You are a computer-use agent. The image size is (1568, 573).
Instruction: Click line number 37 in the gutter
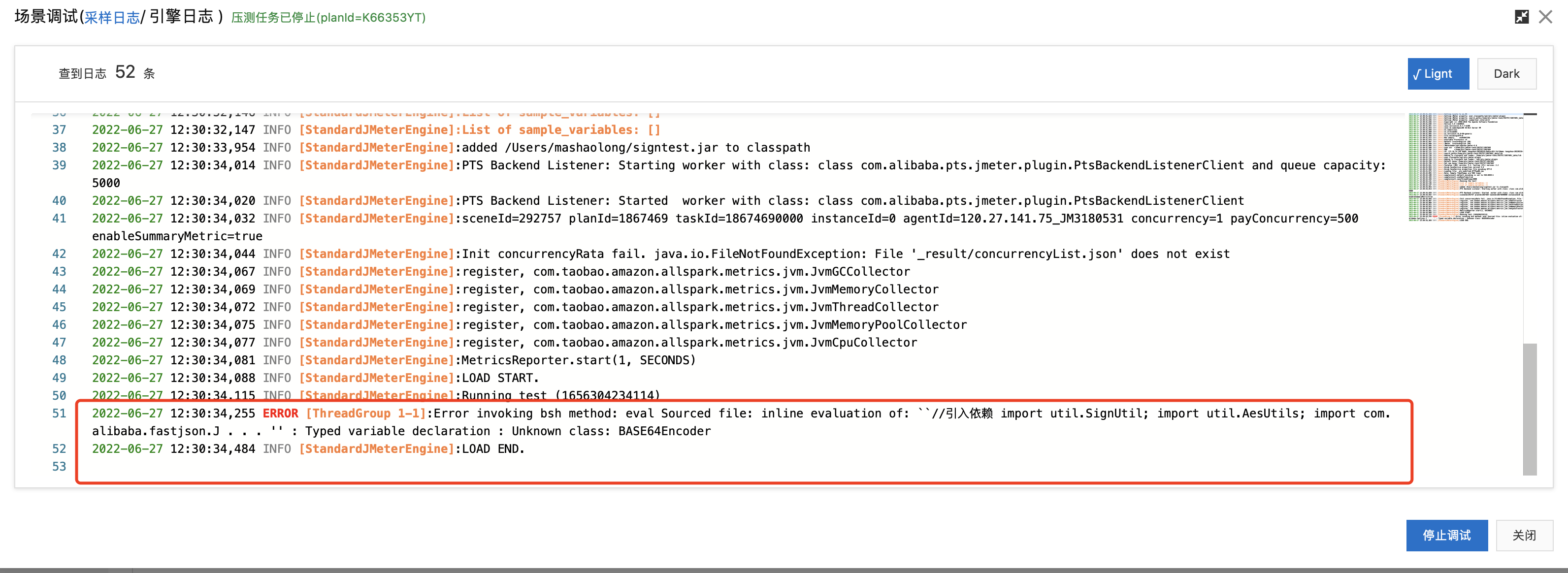point(59,129)
